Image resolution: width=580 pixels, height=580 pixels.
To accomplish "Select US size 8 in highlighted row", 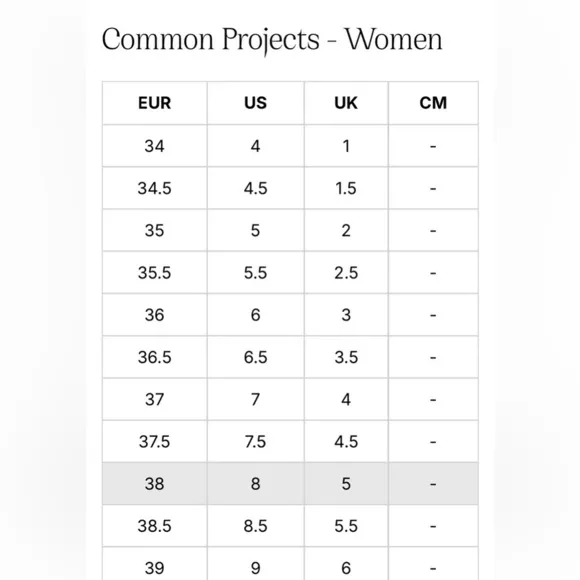I will point(256,483).
